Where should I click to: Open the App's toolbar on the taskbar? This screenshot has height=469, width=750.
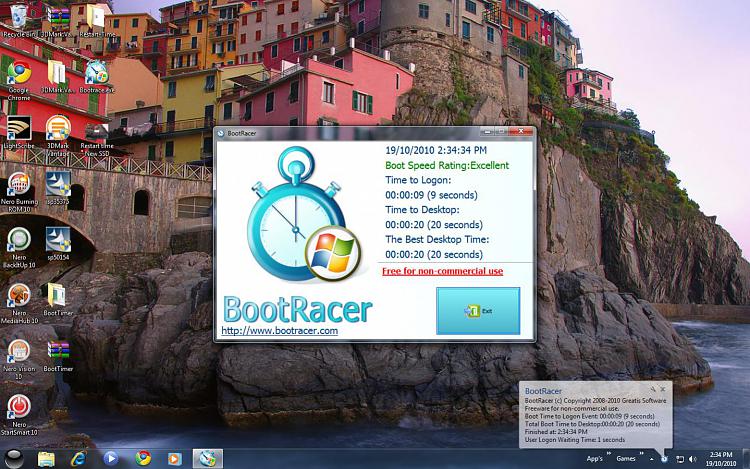point(595,459)
